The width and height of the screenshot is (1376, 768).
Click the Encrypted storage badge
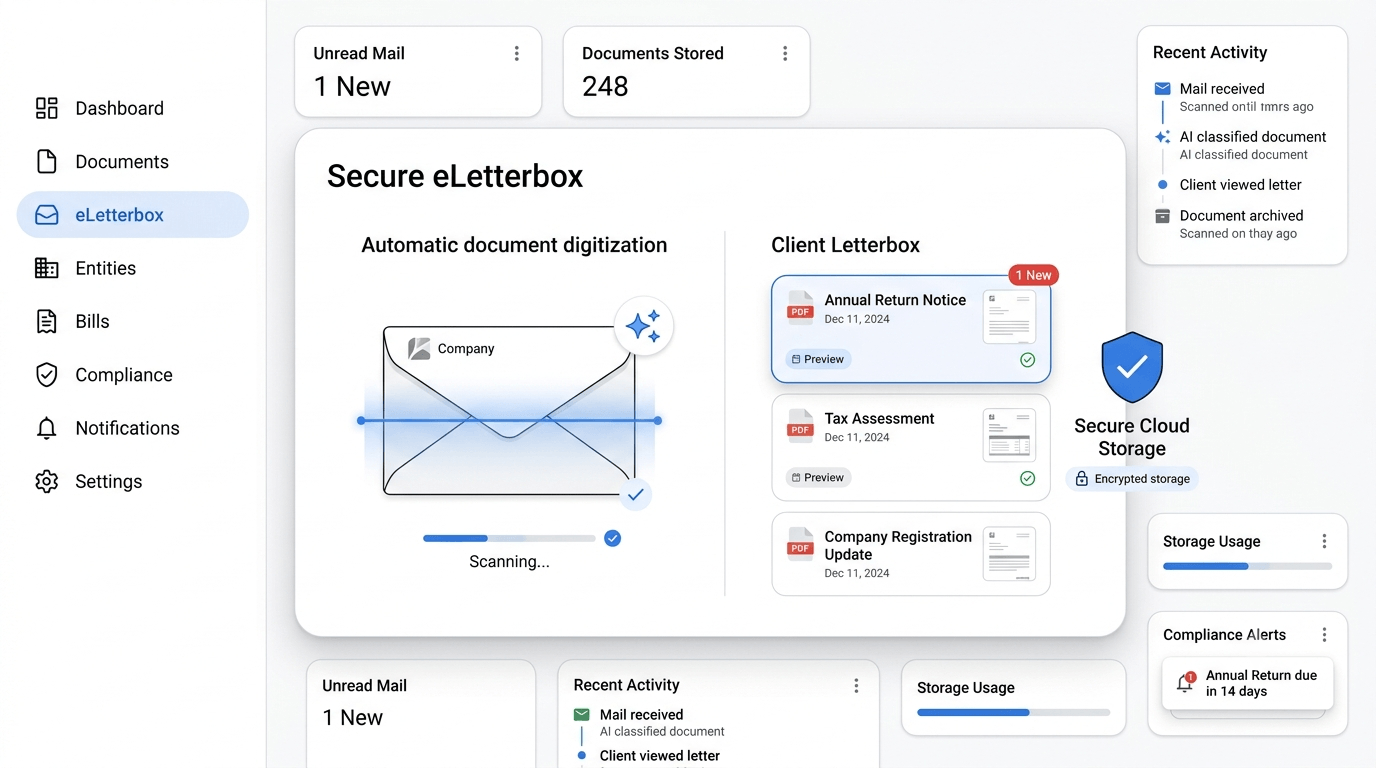tap(1132, 479)
